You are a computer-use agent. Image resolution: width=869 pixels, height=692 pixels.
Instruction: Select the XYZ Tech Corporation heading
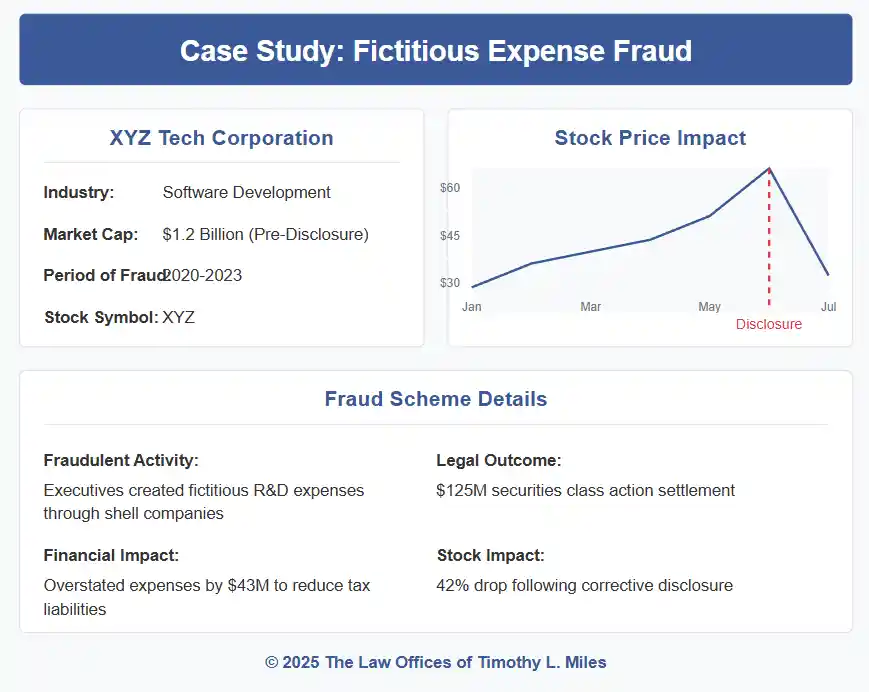pos(221,138)
